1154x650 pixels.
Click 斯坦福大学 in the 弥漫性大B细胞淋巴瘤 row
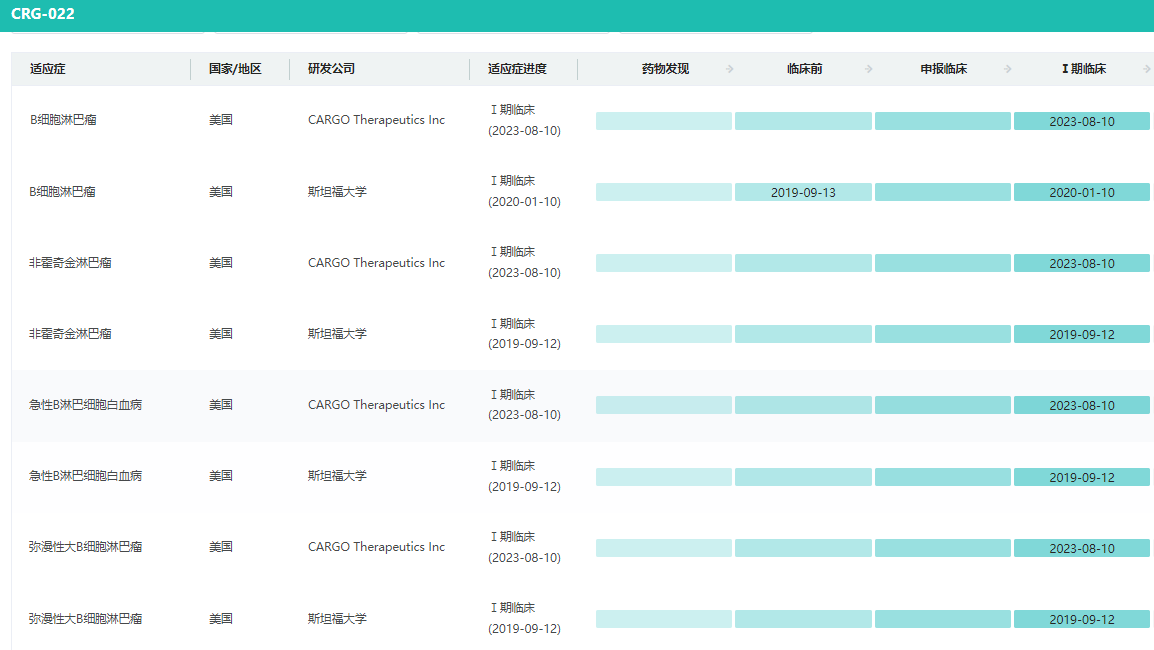[337, 618]
